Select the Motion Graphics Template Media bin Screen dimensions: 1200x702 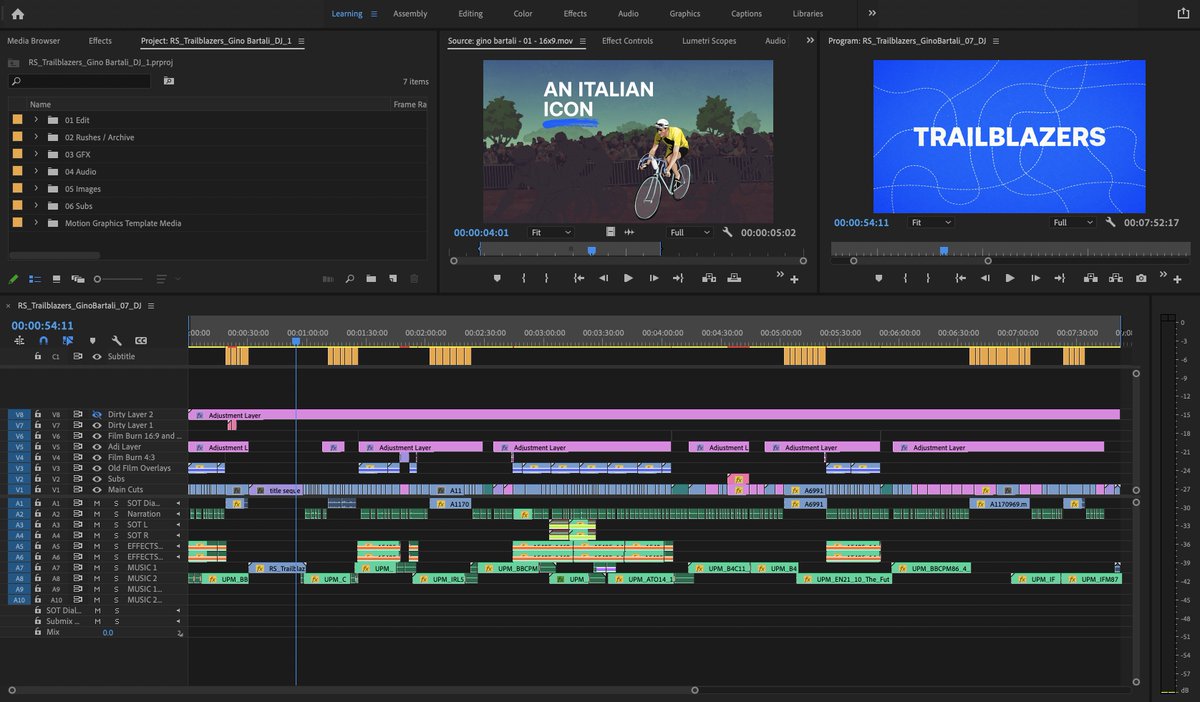[x=123, y=223]
